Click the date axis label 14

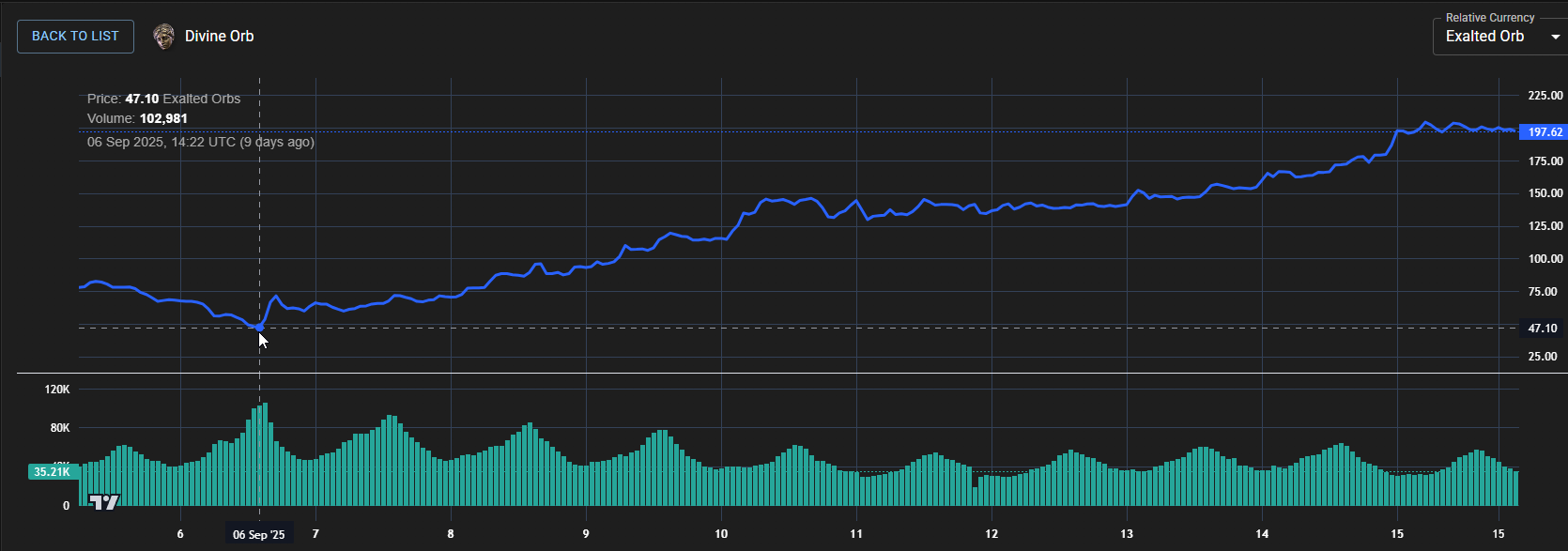tap(1262, 534)
